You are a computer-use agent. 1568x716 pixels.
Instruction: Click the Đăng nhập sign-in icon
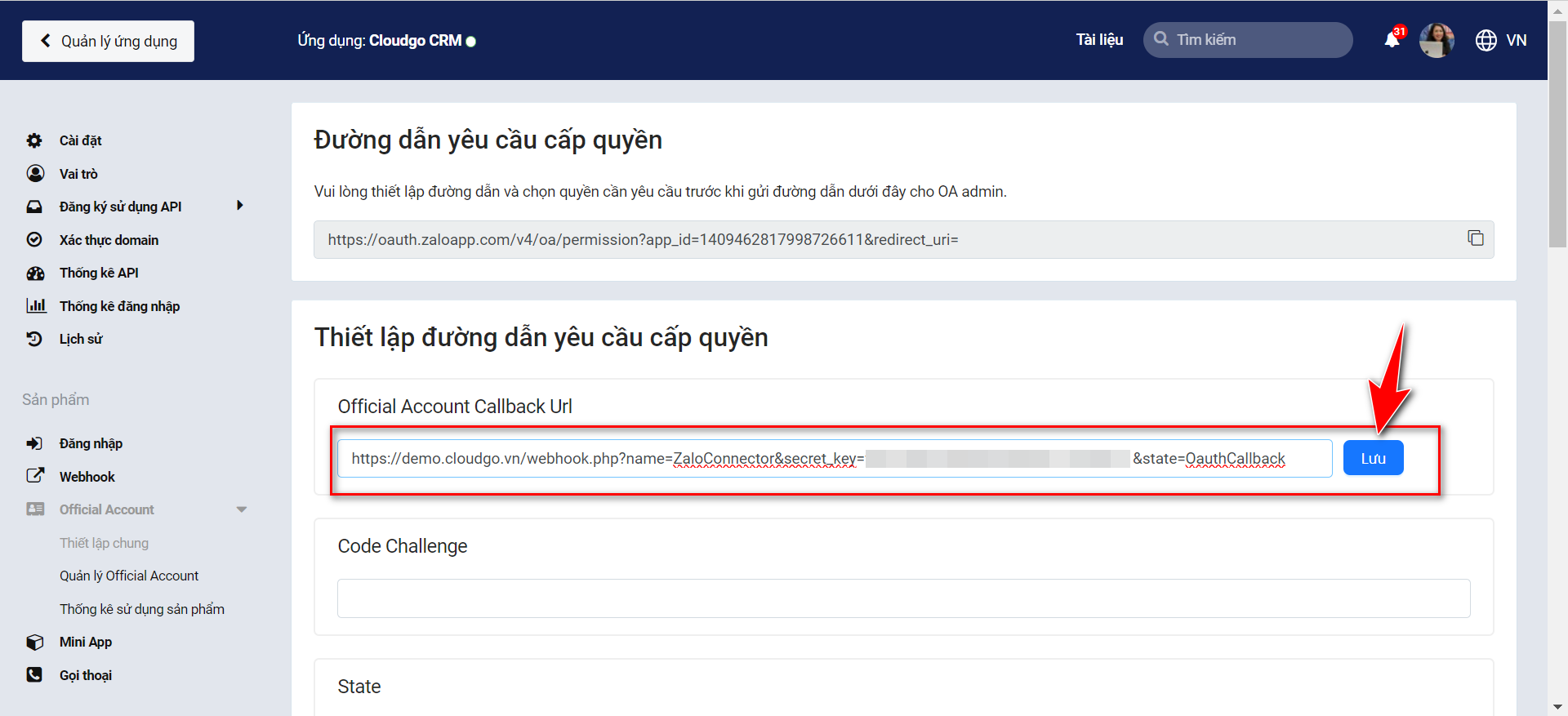click(34, 443)
